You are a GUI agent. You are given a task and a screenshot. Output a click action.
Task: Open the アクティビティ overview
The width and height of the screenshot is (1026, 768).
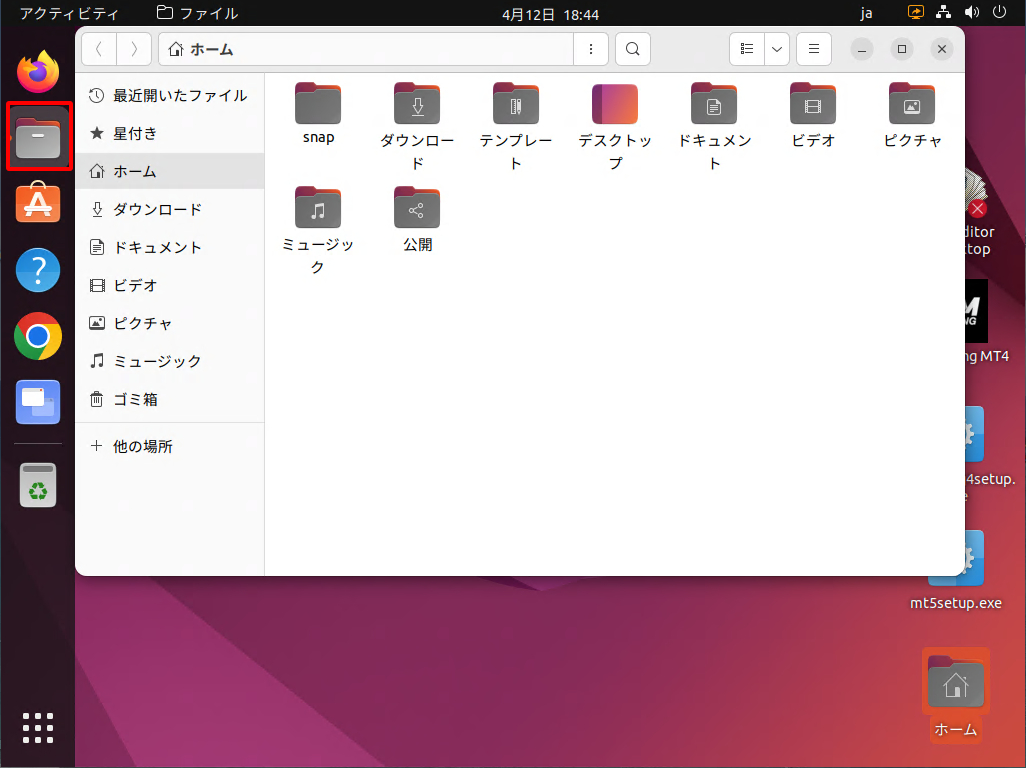tap(69, 13)
